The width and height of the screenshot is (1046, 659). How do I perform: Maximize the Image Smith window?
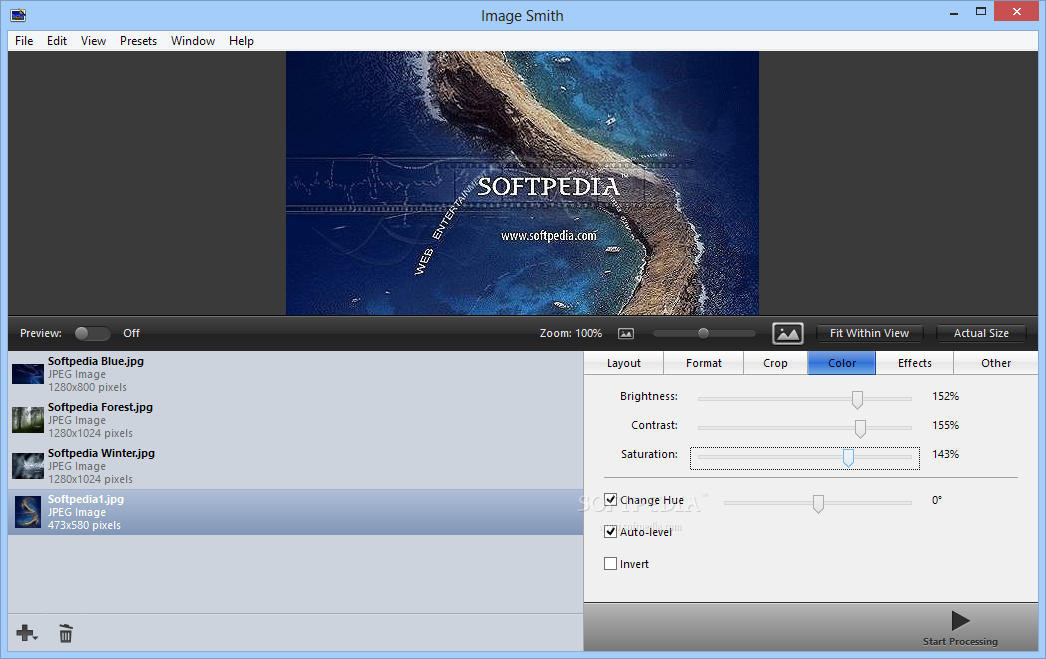981,12
